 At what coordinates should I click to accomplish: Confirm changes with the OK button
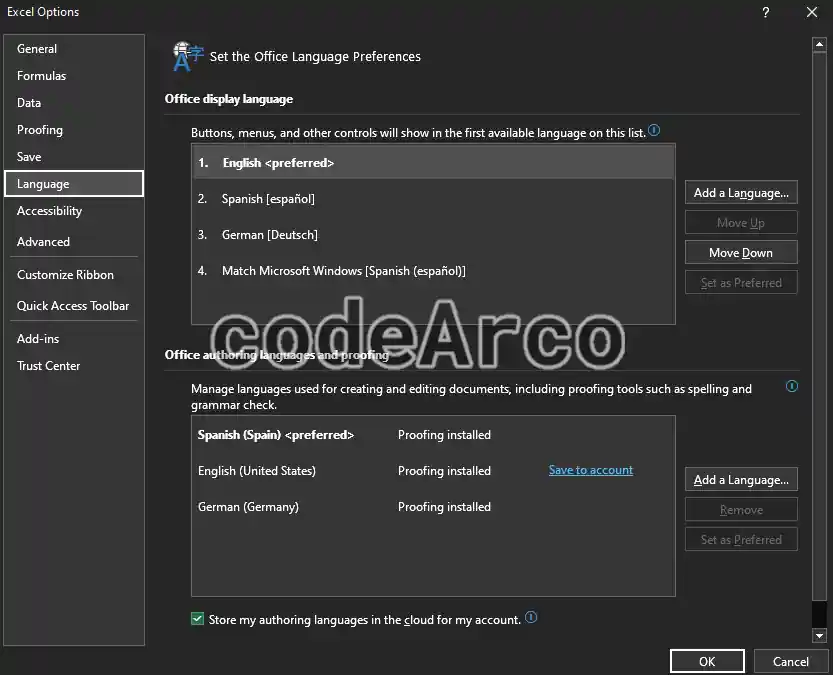[707, 661]
